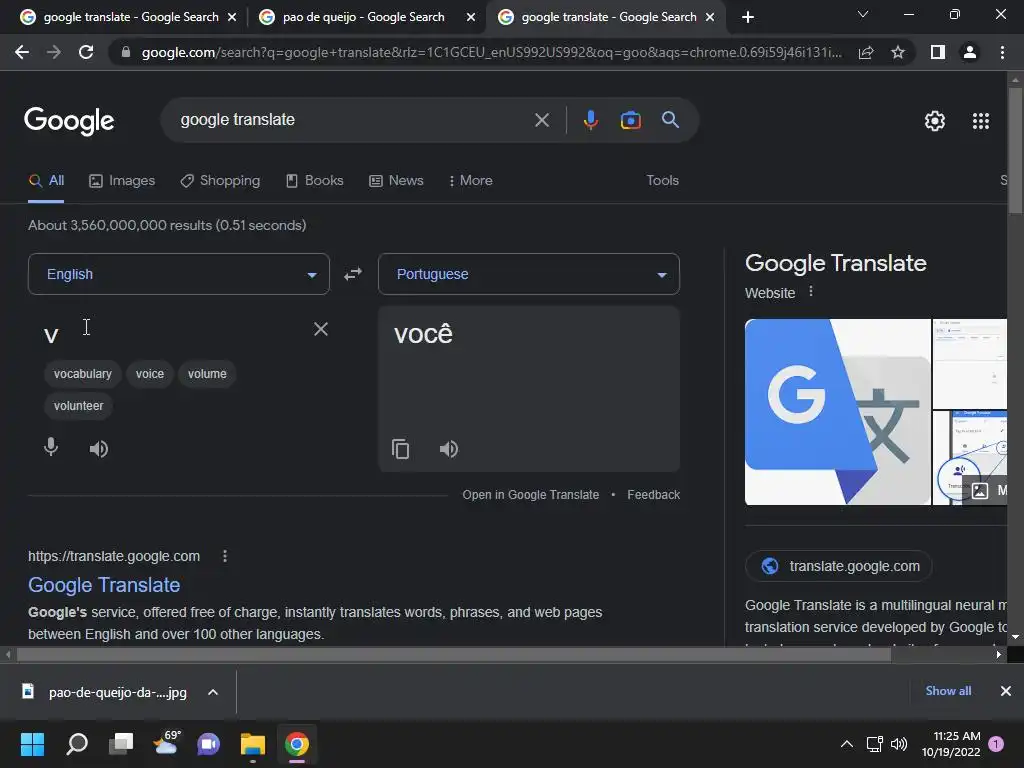Swap English and Portuguese languages
Screen dimensions: 1024x768
coord(353,274)
